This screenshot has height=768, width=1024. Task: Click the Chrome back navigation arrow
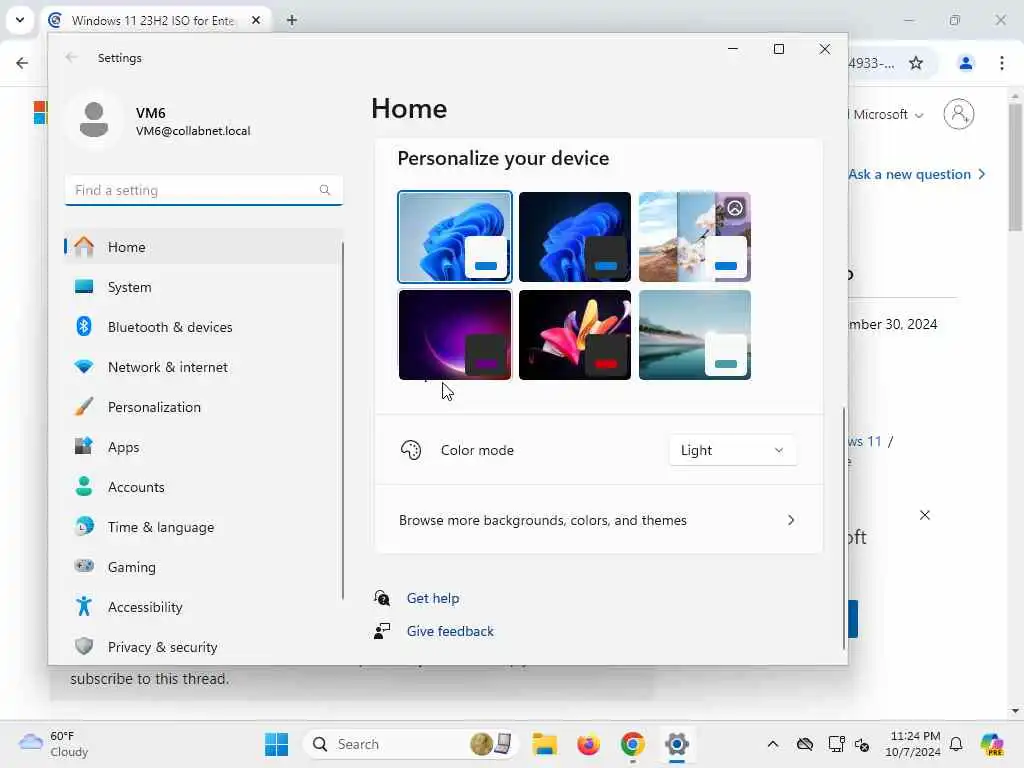point(22,63)
